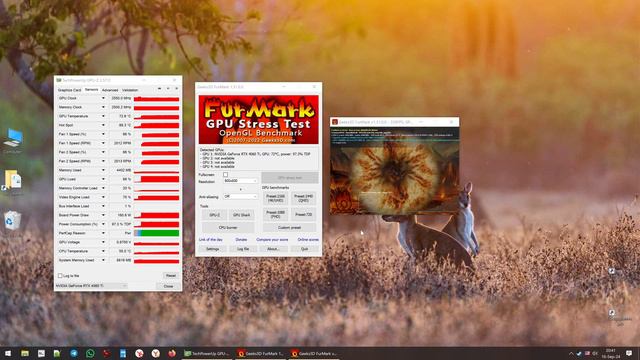Switch to second Geeks3D FurMark taskbar button
Image resolution: width=640 pixels, height=360 pixels.
click(x=315, y=353)
